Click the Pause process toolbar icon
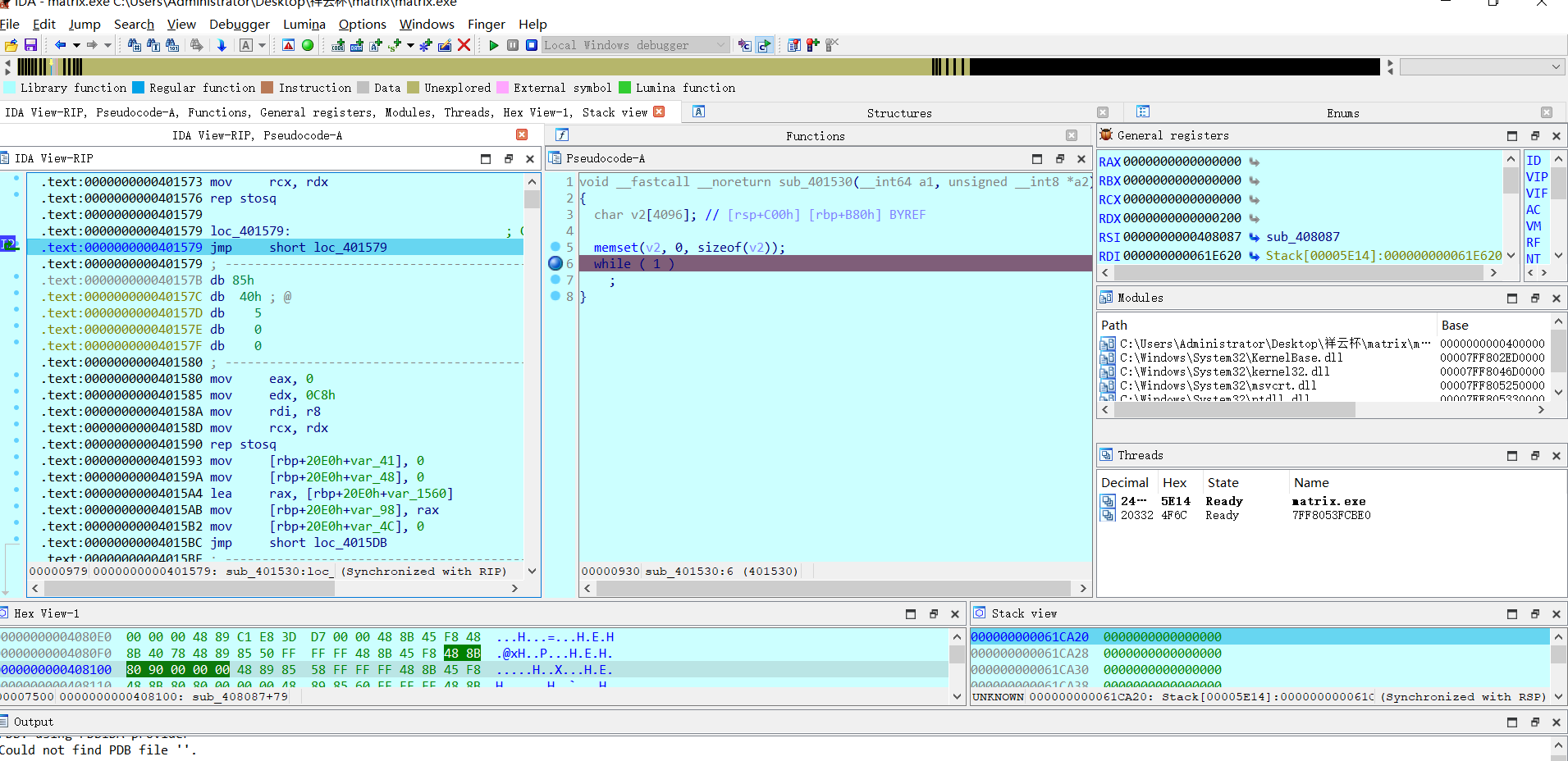The width and height of the screenshot is (1568, 761). pyautogui.click(x=512, y=45)
